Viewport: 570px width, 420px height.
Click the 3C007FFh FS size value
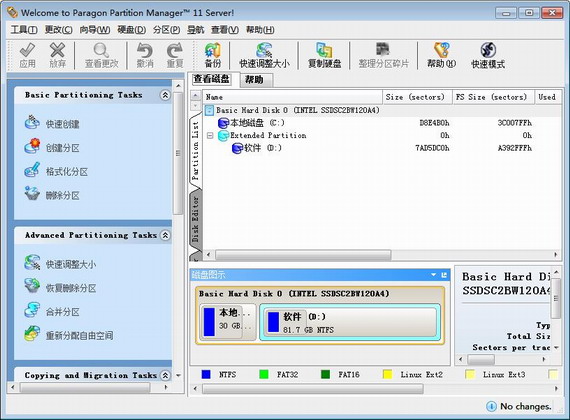[514, 123]
